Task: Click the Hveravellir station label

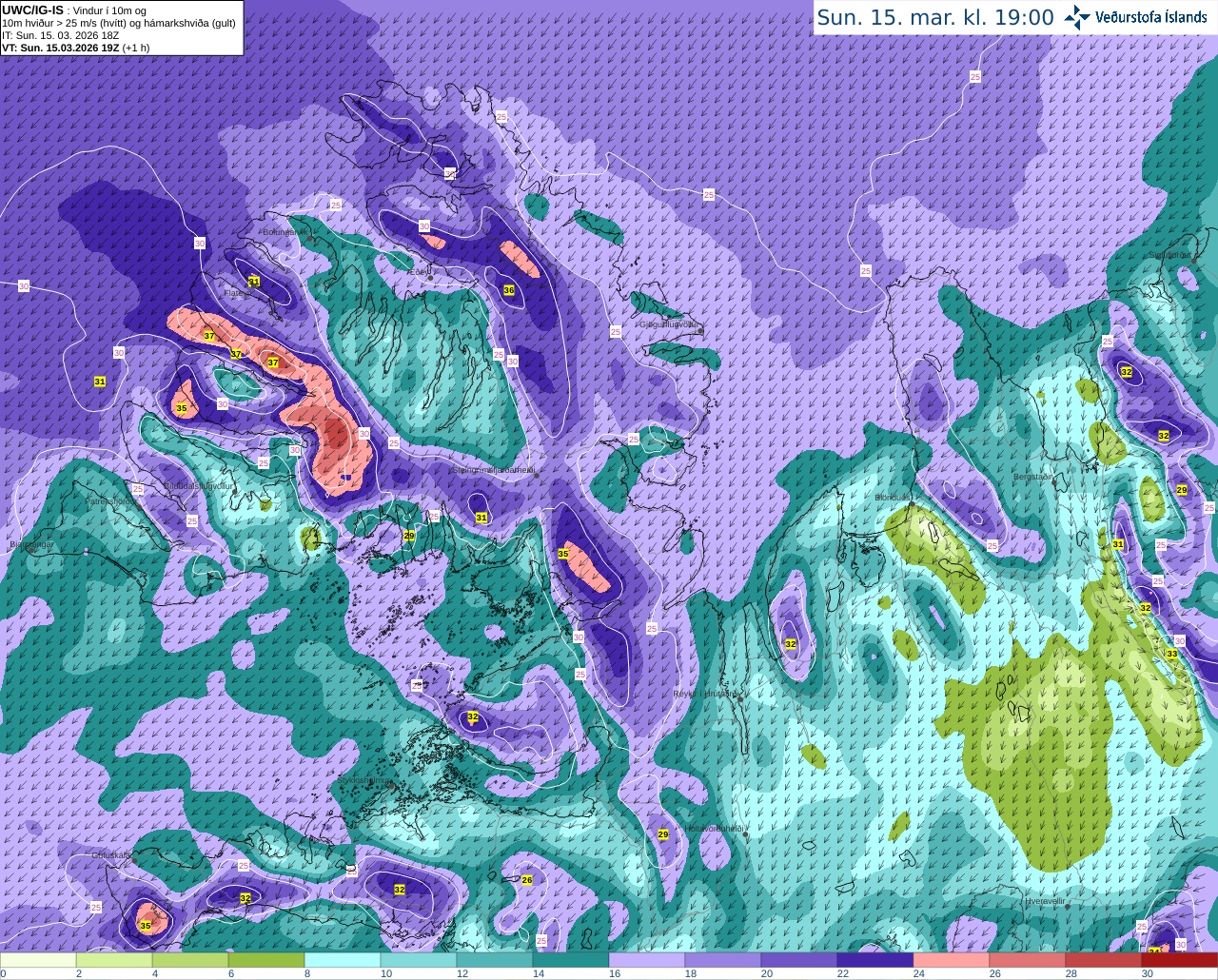Action: (1044, 900)
